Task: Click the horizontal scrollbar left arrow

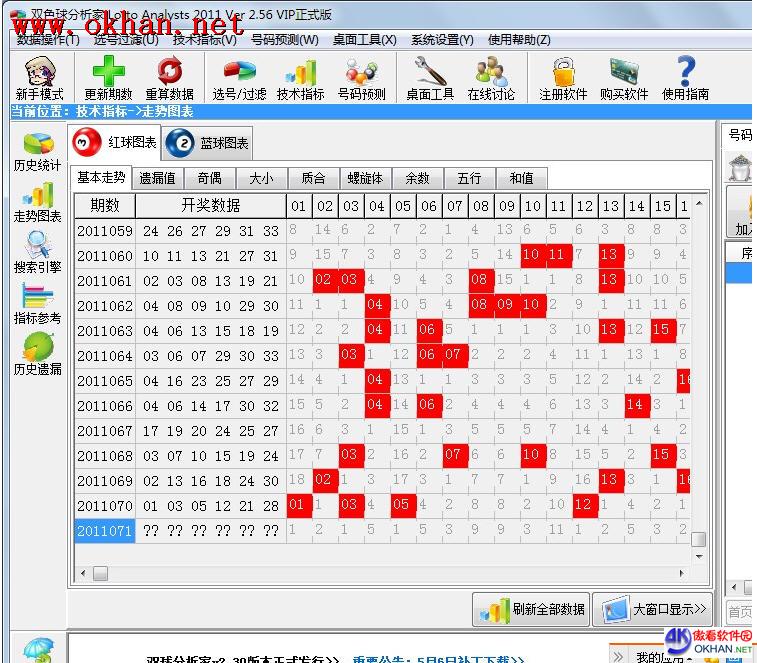Action: [83, 573]
